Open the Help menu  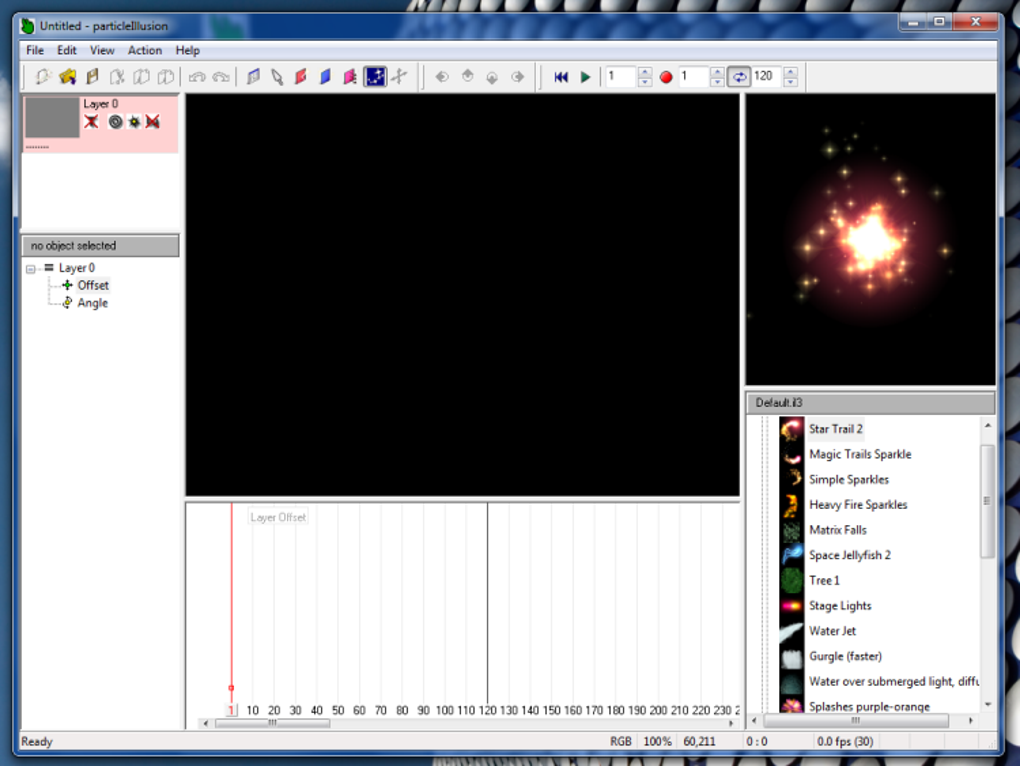pyautogui.click(x=187, y=50)
